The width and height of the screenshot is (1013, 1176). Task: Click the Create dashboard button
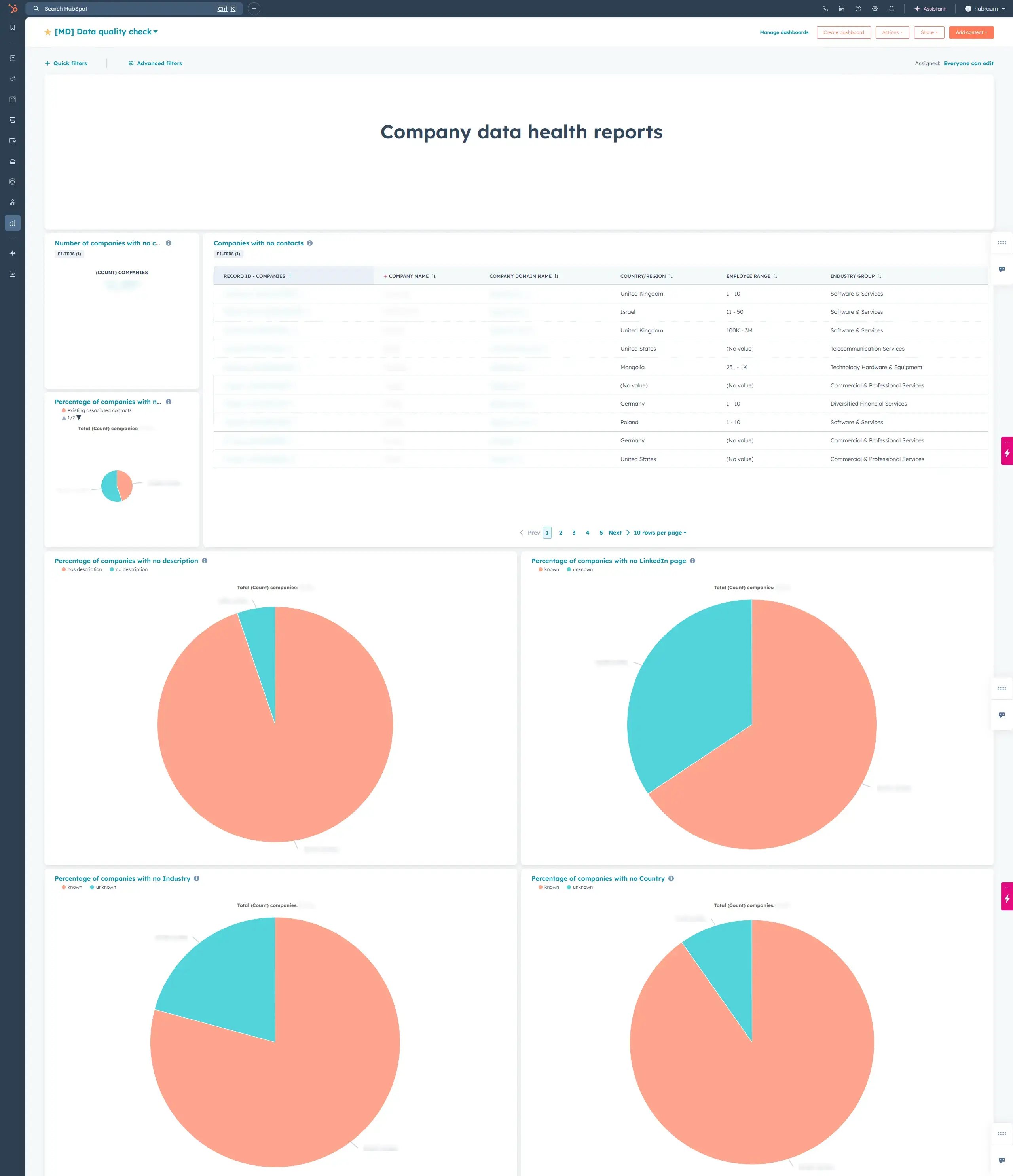pyautogui.click(x=843, y=32)
